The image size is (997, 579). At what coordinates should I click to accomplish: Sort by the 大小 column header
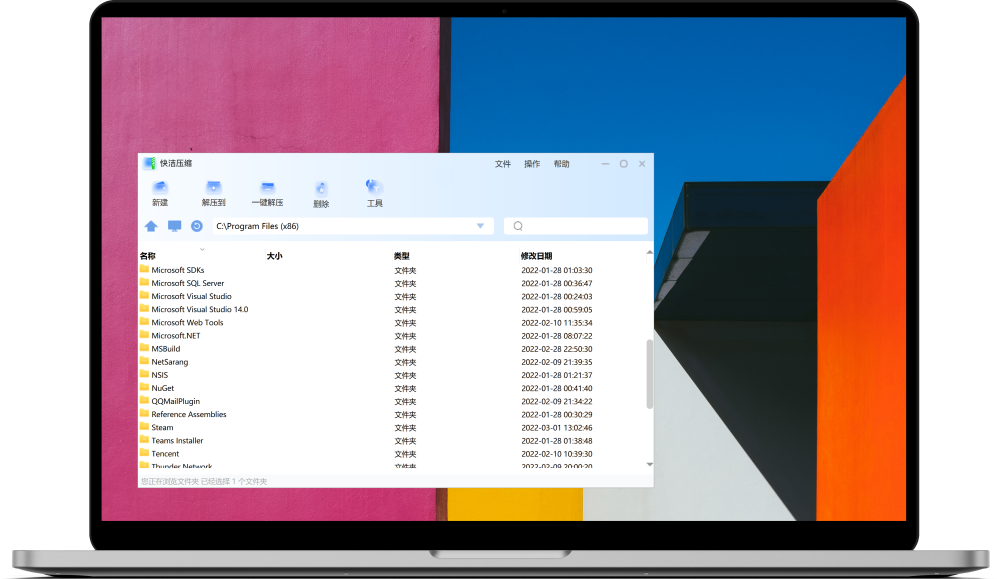[x=275, y=257]
